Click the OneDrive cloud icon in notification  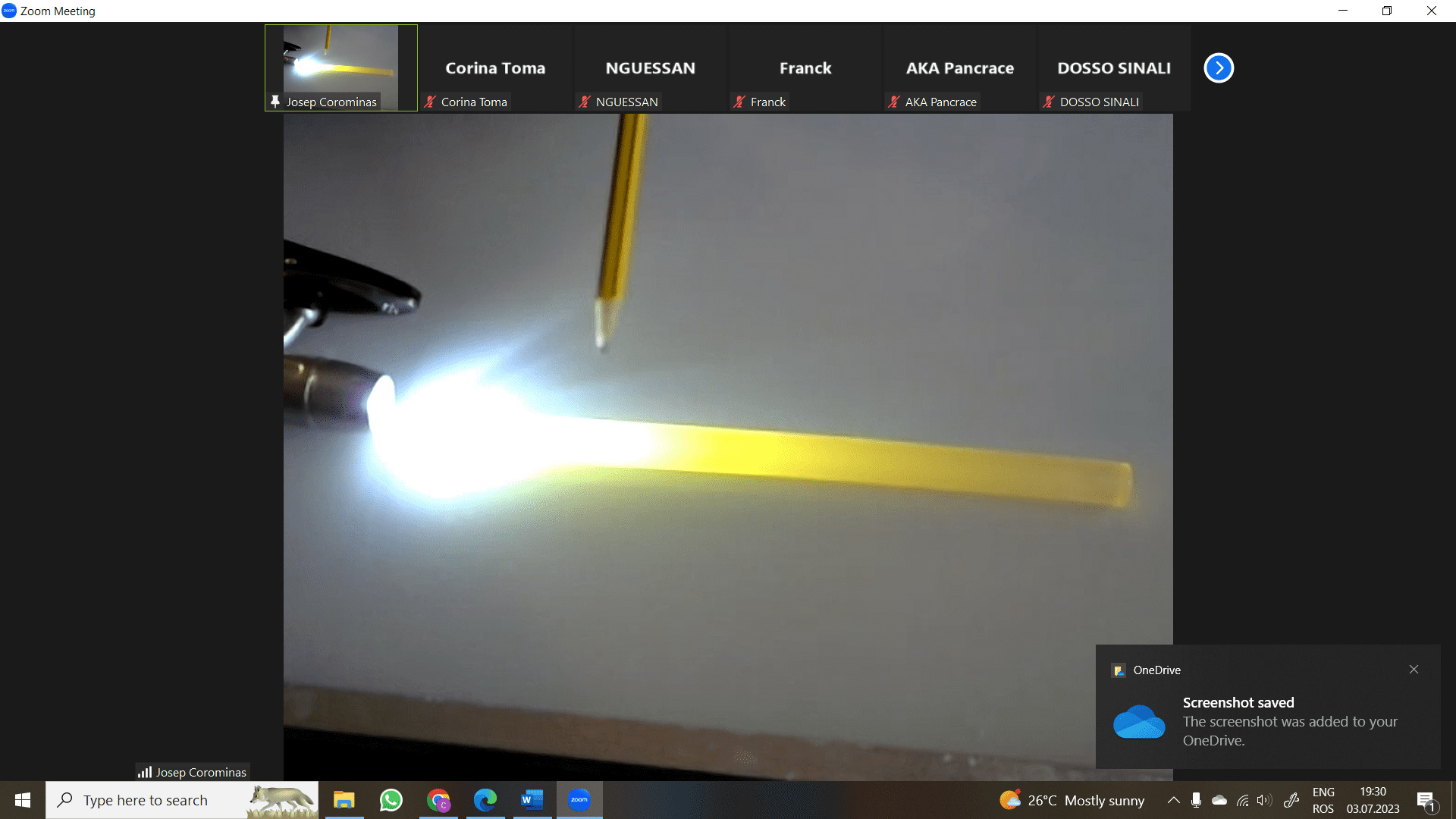(x=1139, y=722)
